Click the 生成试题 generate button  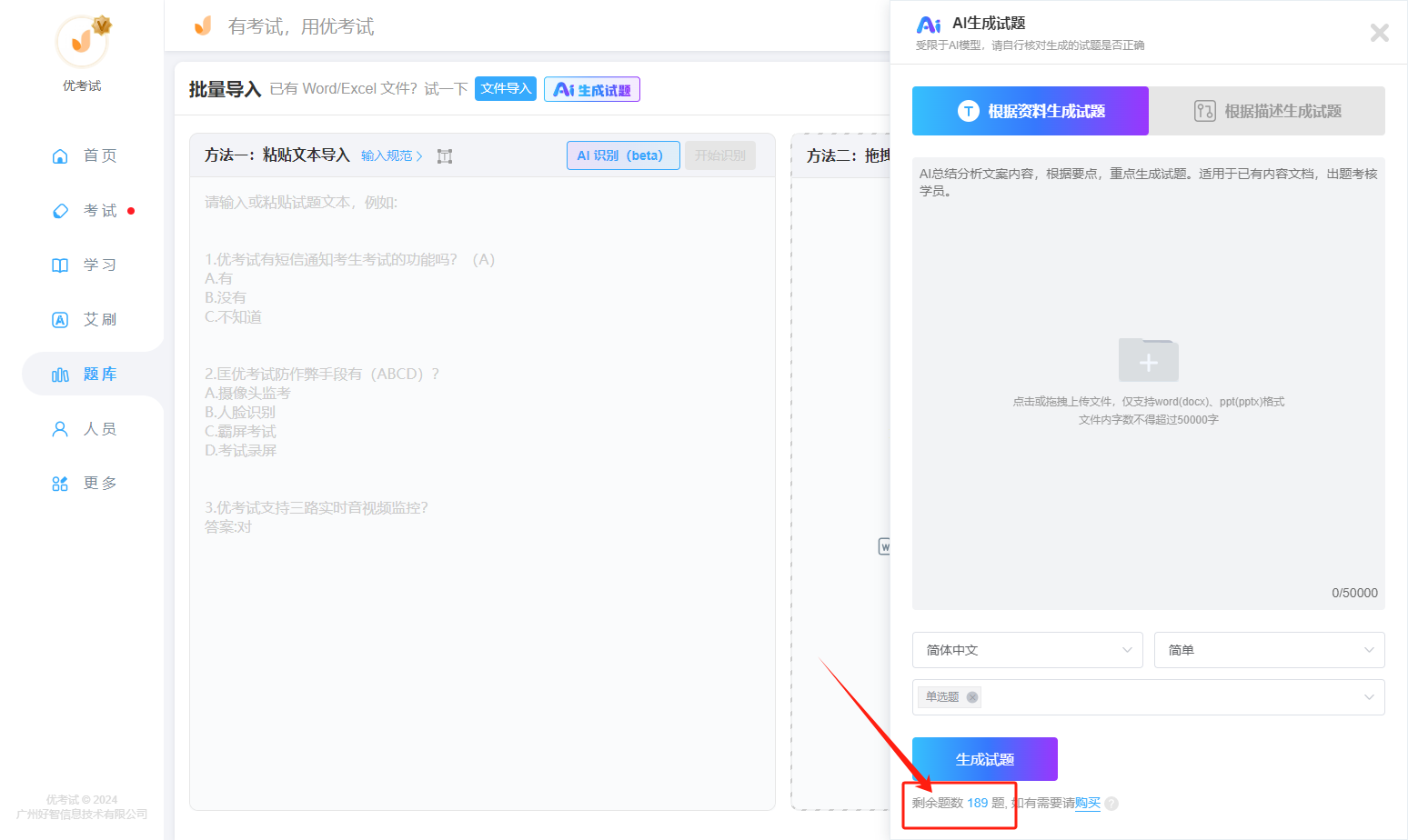985,759
